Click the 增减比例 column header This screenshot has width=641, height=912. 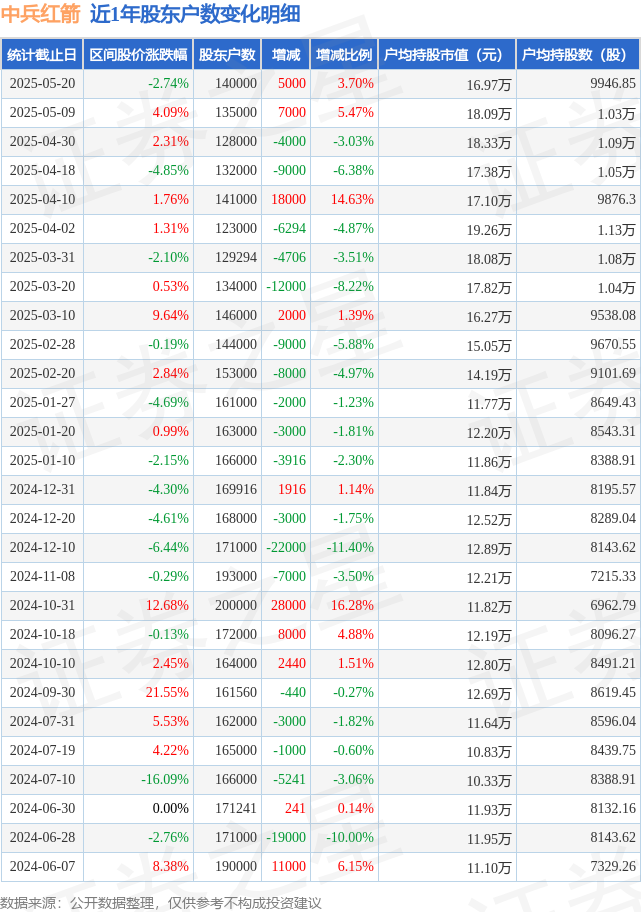(344, 55)
